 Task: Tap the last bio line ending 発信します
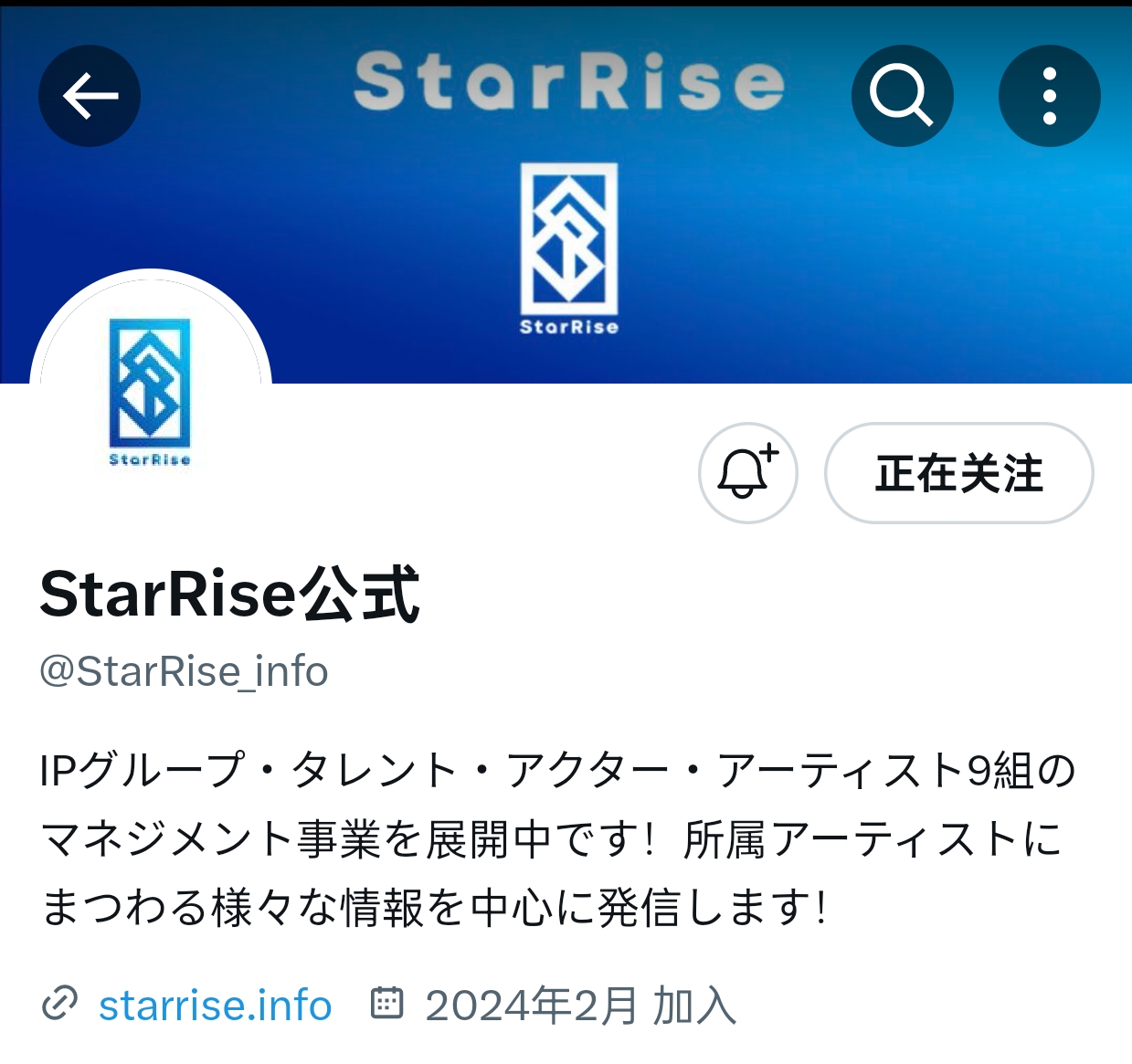pos(435,908)
